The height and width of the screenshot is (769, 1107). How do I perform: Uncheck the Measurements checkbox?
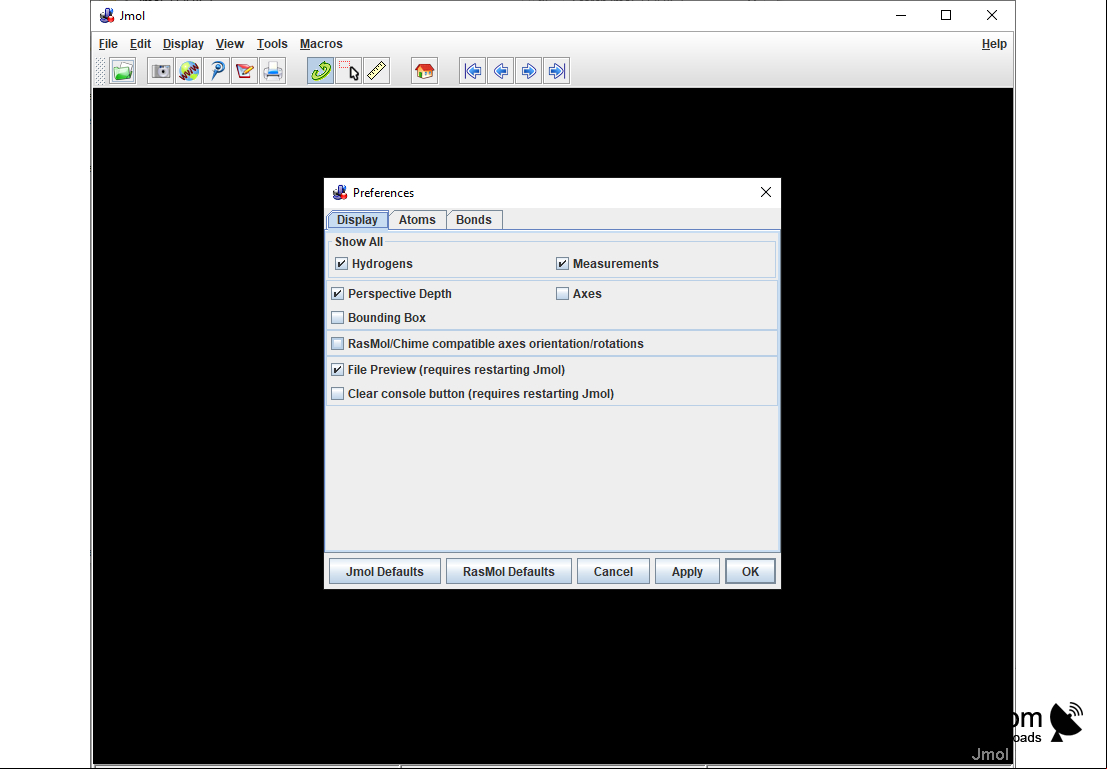tap(562, 263)
